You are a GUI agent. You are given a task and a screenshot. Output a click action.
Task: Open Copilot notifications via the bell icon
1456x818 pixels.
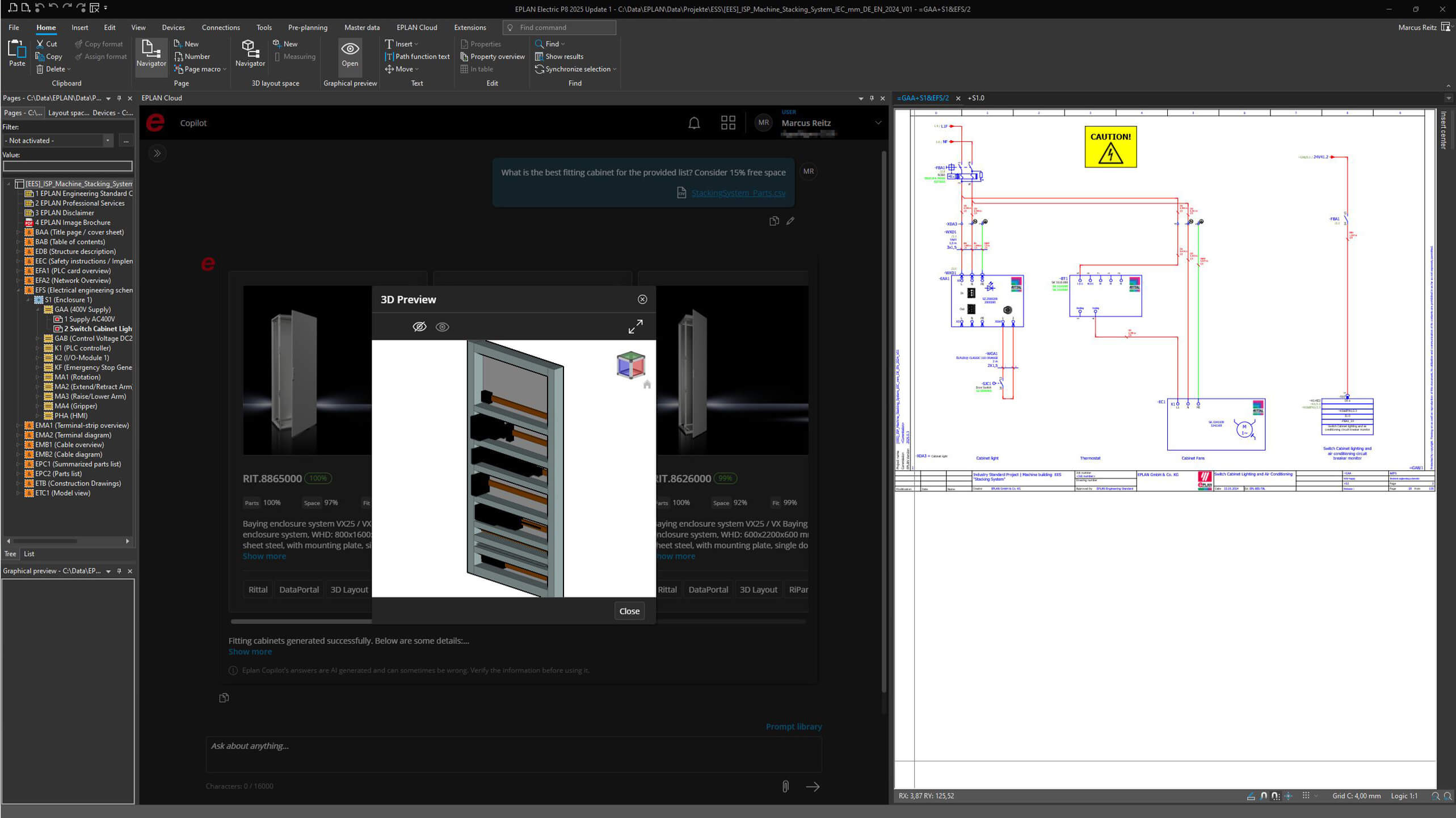click(x=694, y=123)
